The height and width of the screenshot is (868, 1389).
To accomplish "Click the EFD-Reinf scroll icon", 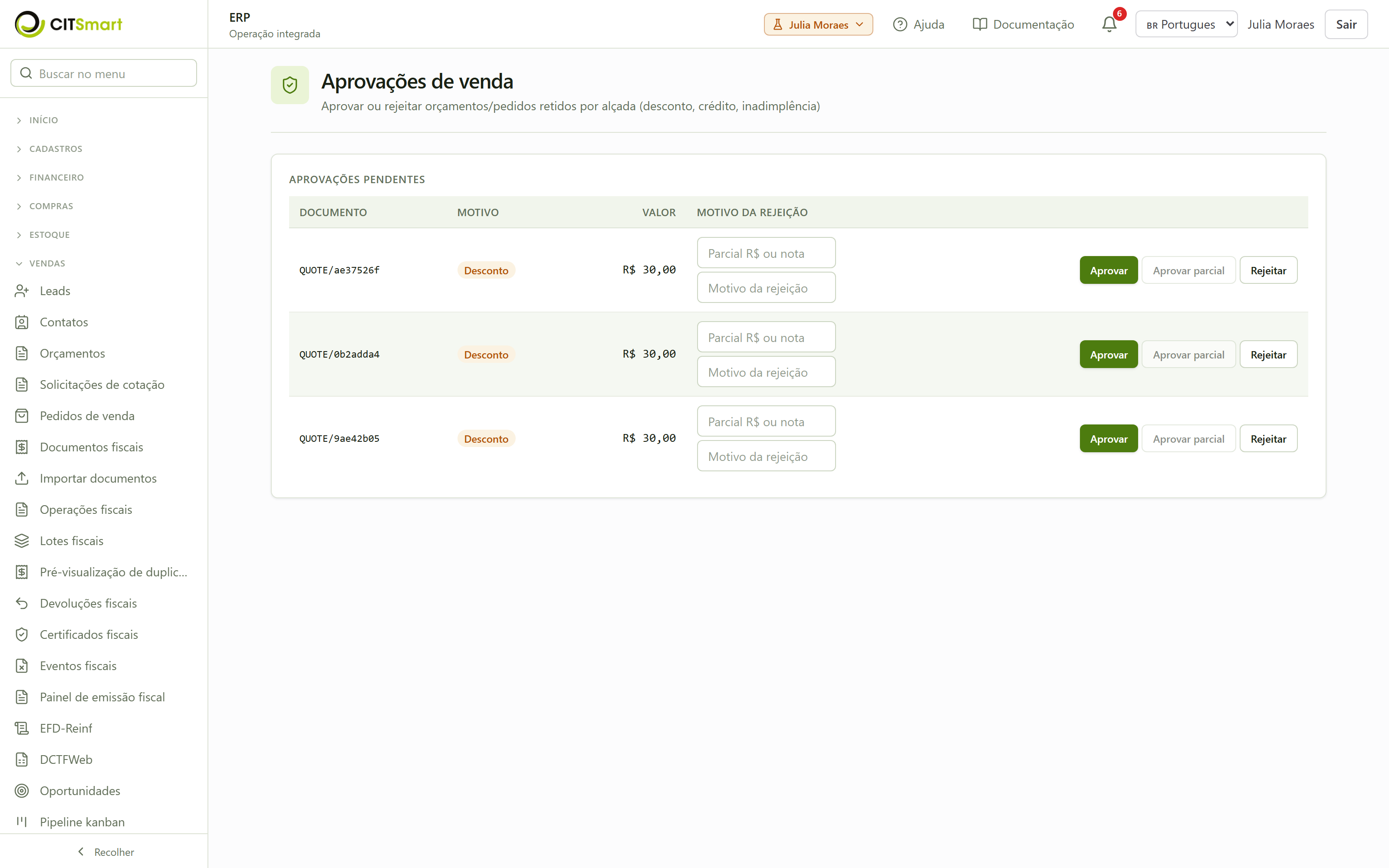I will pyautogui.click(x=22, y=729).
